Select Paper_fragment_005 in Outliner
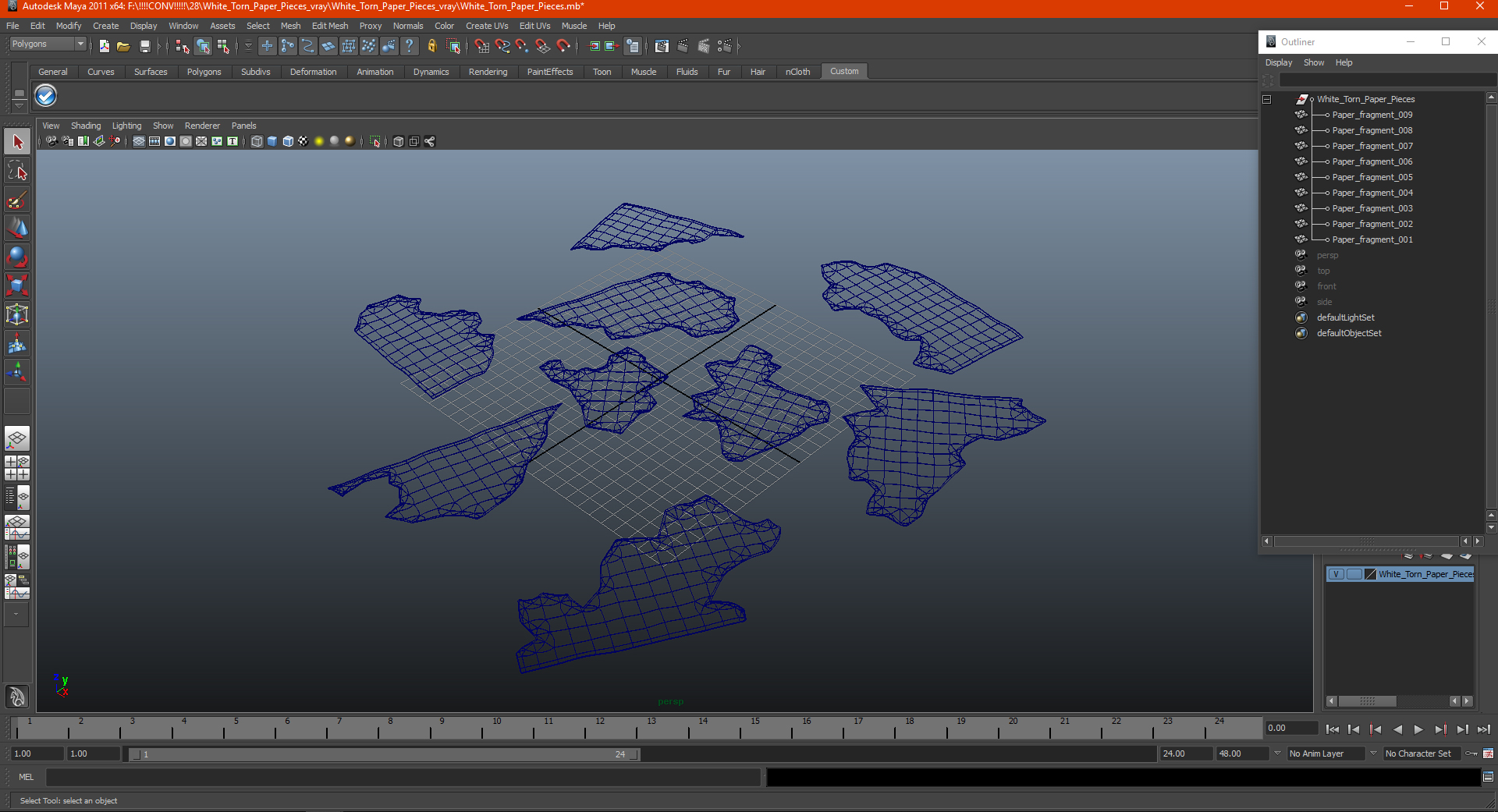The height and width of the screenshot is (812, 1498). [1372, 177]
